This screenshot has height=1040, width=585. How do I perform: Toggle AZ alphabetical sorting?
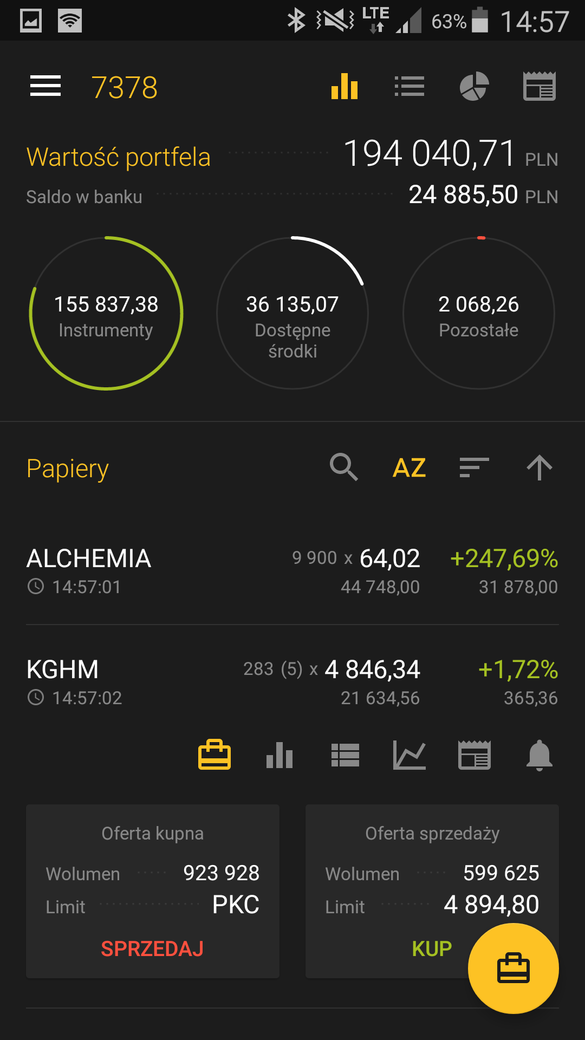click(409, 468)
